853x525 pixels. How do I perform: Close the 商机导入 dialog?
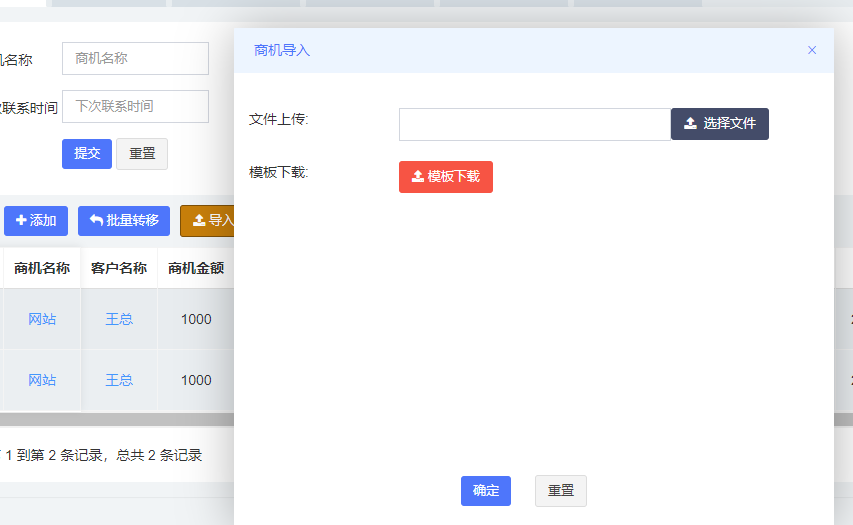[x=812, y=50]
